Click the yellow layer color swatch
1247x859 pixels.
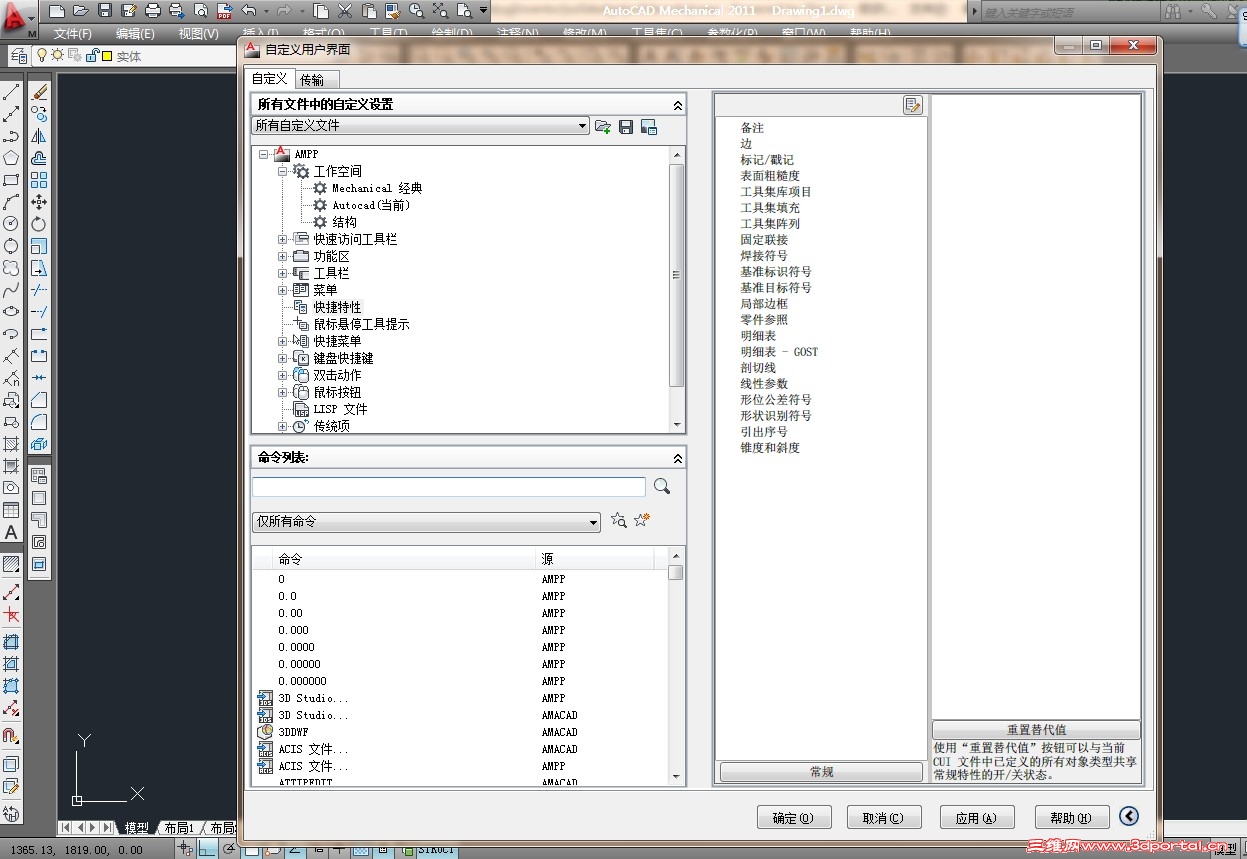point(106,56)
